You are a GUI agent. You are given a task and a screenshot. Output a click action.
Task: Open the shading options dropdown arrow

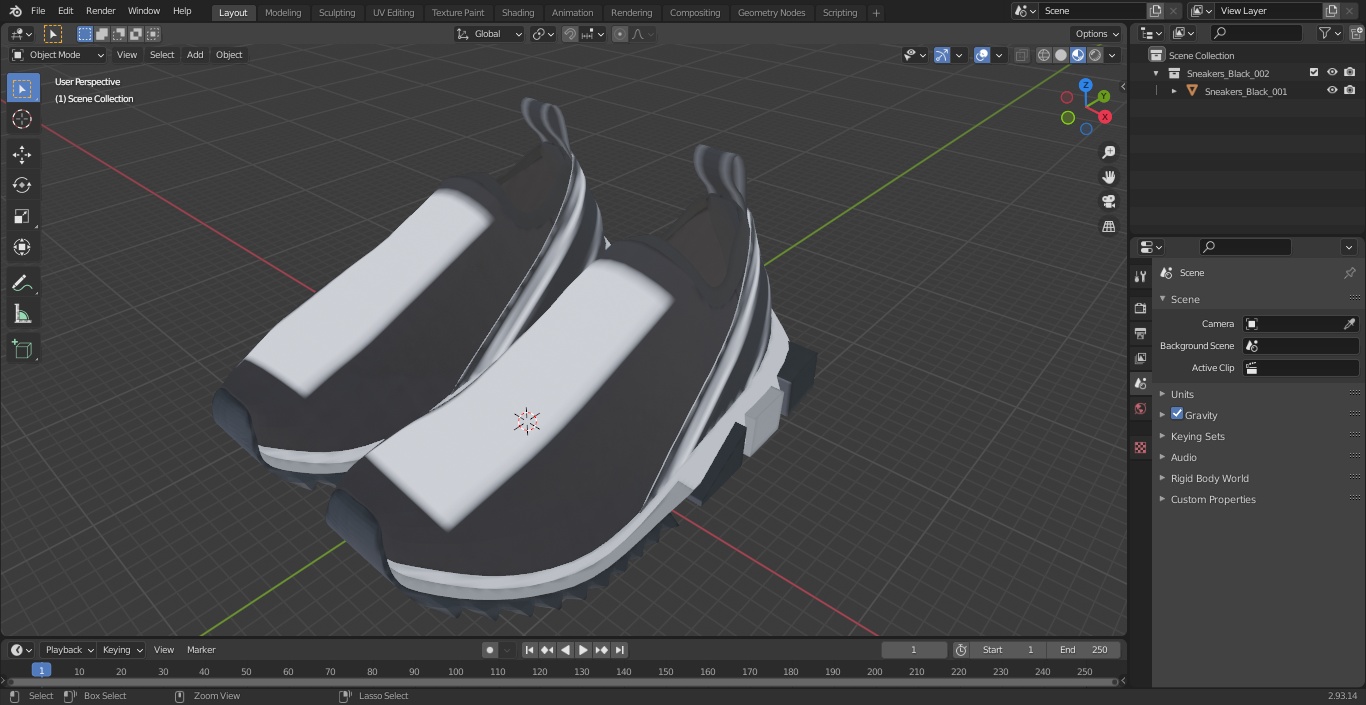(x=1112, y=55)
